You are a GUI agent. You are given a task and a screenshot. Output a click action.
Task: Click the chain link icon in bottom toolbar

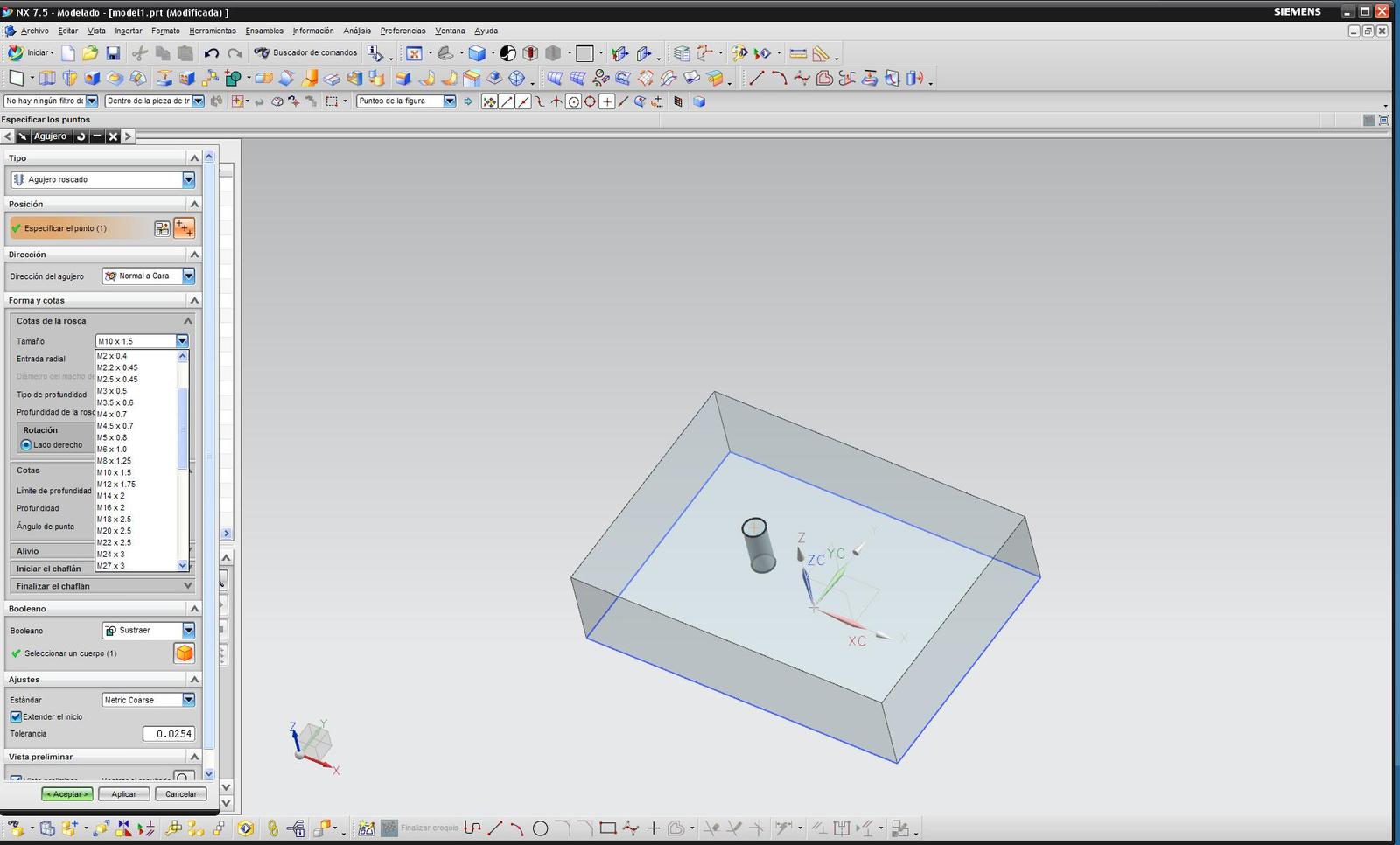coord(273,828)
